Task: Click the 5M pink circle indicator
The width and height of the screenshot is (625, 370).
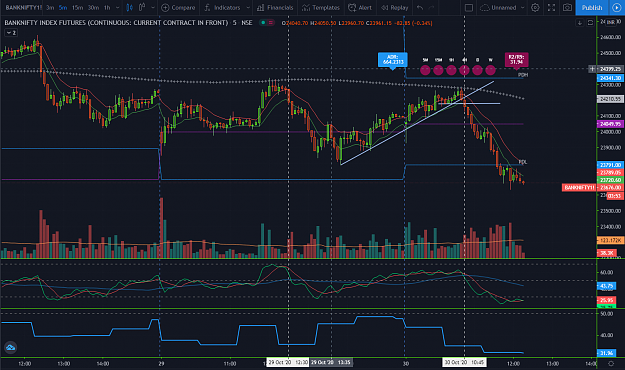Action: tap(425, 70)
